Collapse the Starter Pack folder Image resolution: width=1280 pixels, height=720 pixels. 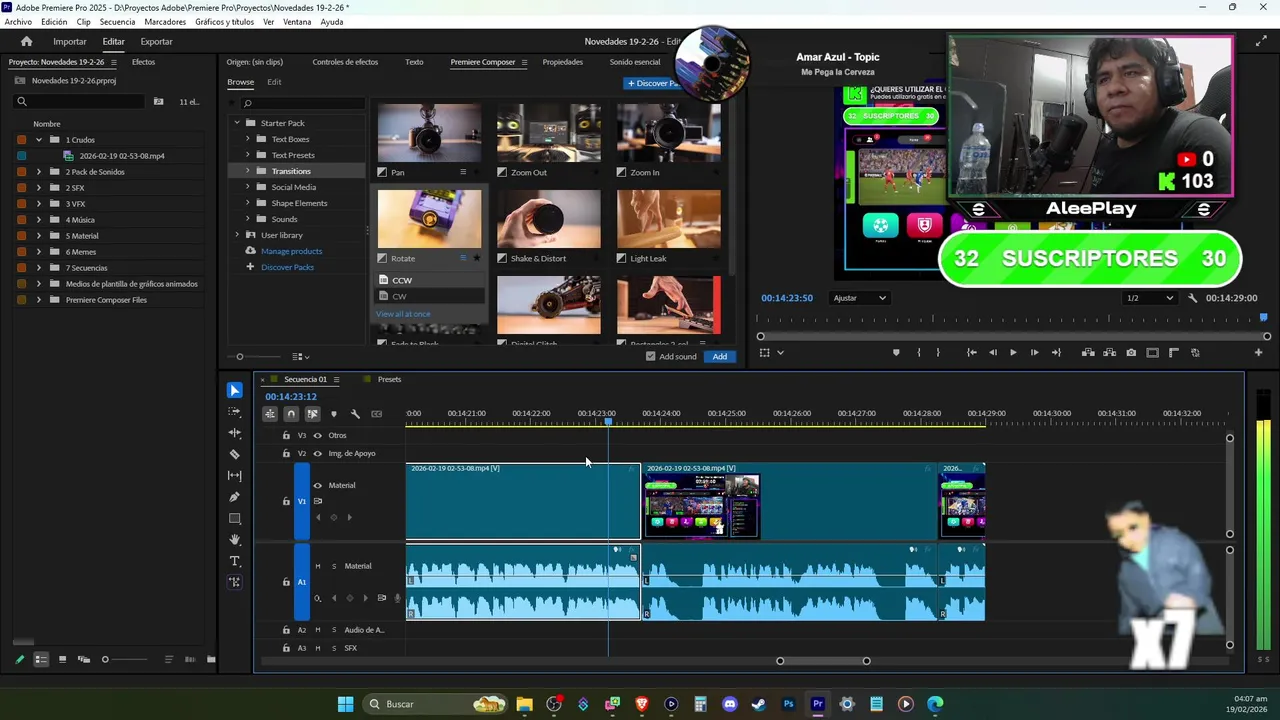(237, 123)
